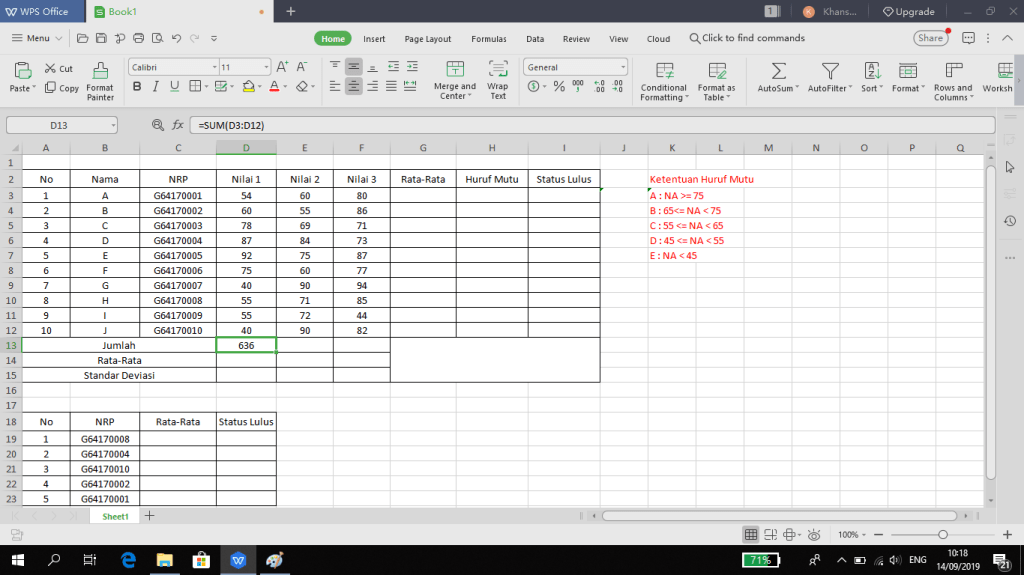Click the AutoSum sigma icon
Viewport: 1024px width, 575px height.
[x=779, y=71]
